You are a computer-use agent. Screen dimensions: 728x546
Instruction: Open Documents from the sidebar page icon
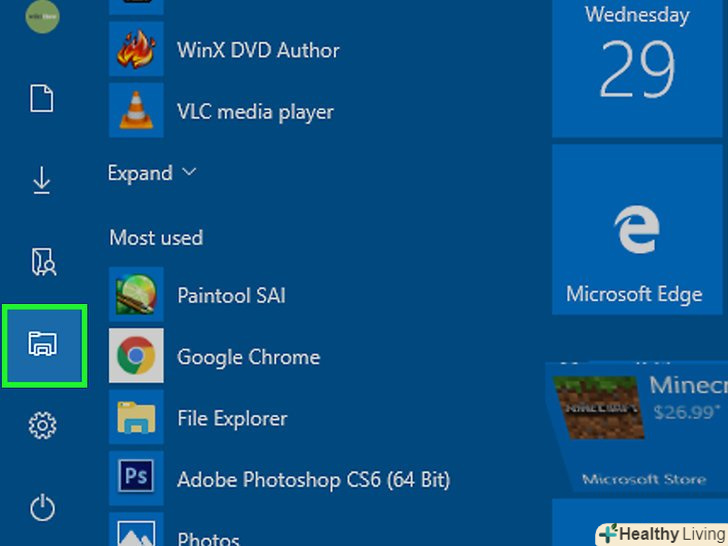pyautogui.click(x=42, y=98)
